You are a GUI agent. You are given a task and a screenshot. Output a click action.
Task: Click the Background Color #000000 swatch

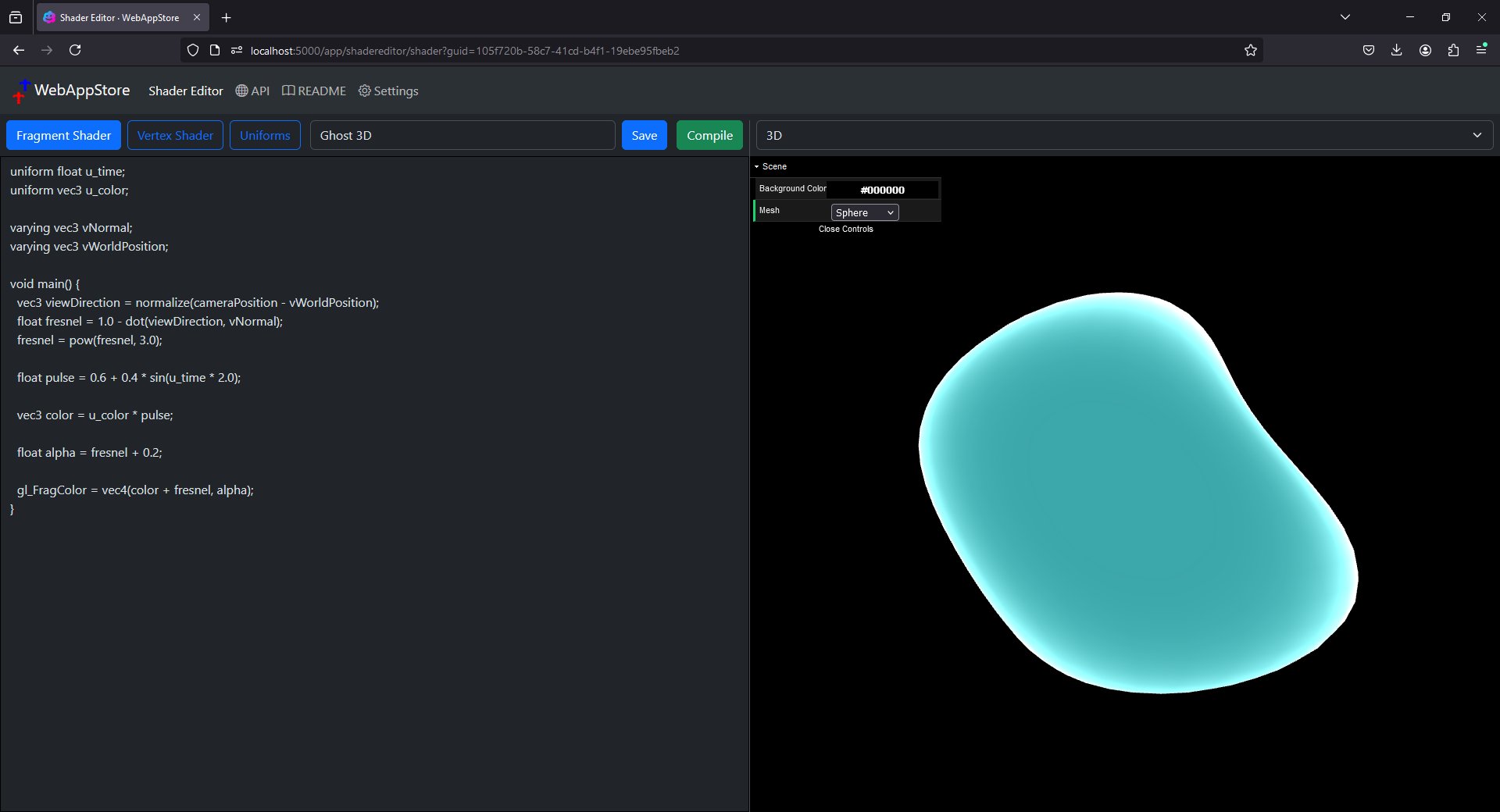(x=882, y=190)
